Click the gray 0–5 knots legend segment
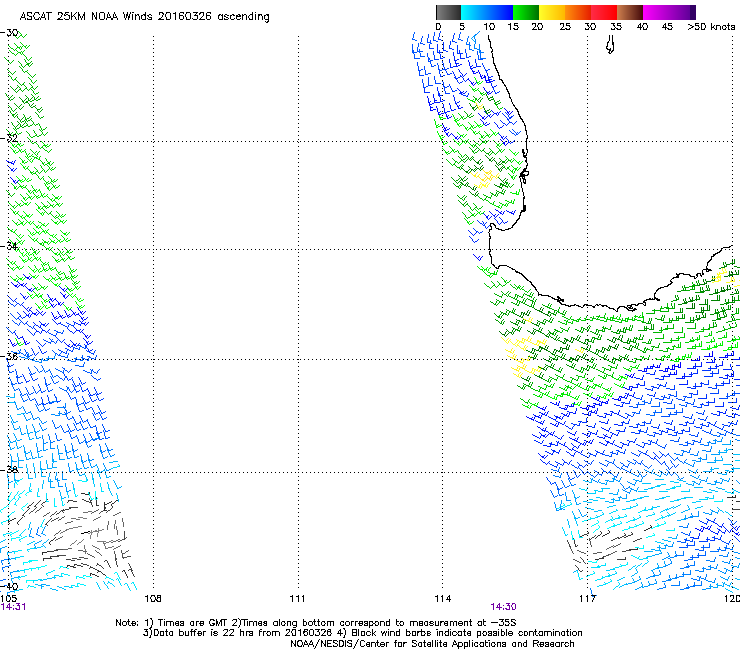The height and width of the screenshot is (650, 740). coord(448,12)
